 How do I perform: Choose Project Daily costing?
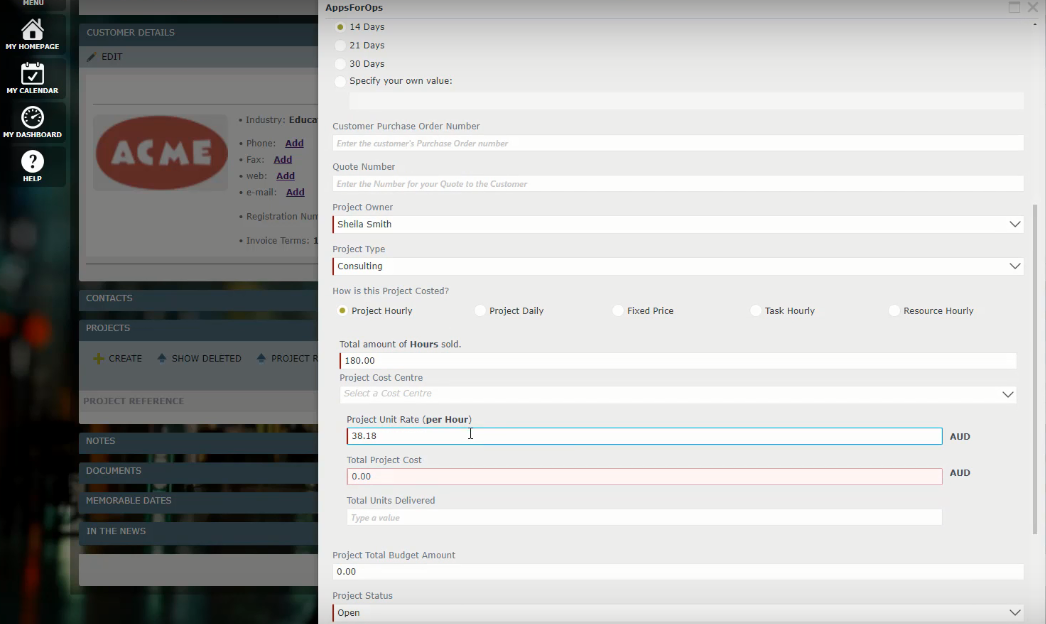(x=480, y=310)
